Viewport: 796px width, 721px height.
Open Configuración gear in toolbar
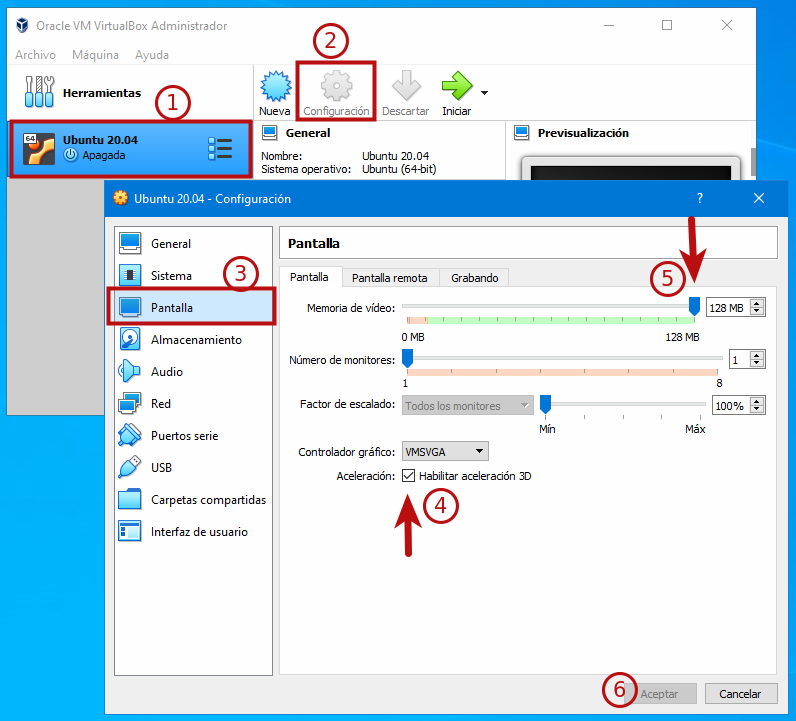tap(336, 85)
